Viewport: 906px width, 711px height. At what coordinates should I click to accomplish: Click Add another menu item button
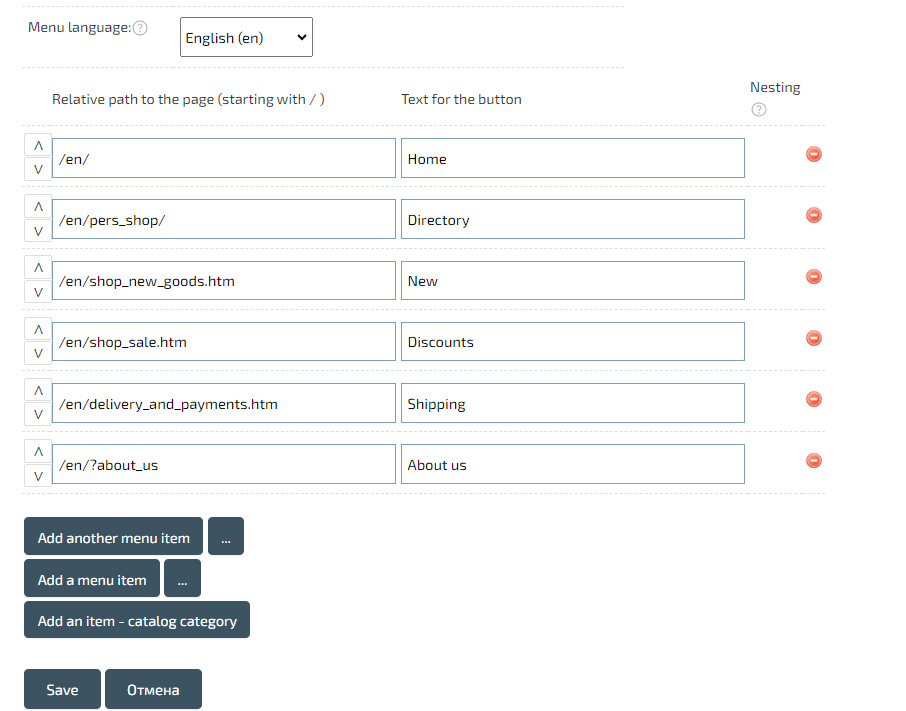[113, 537]
